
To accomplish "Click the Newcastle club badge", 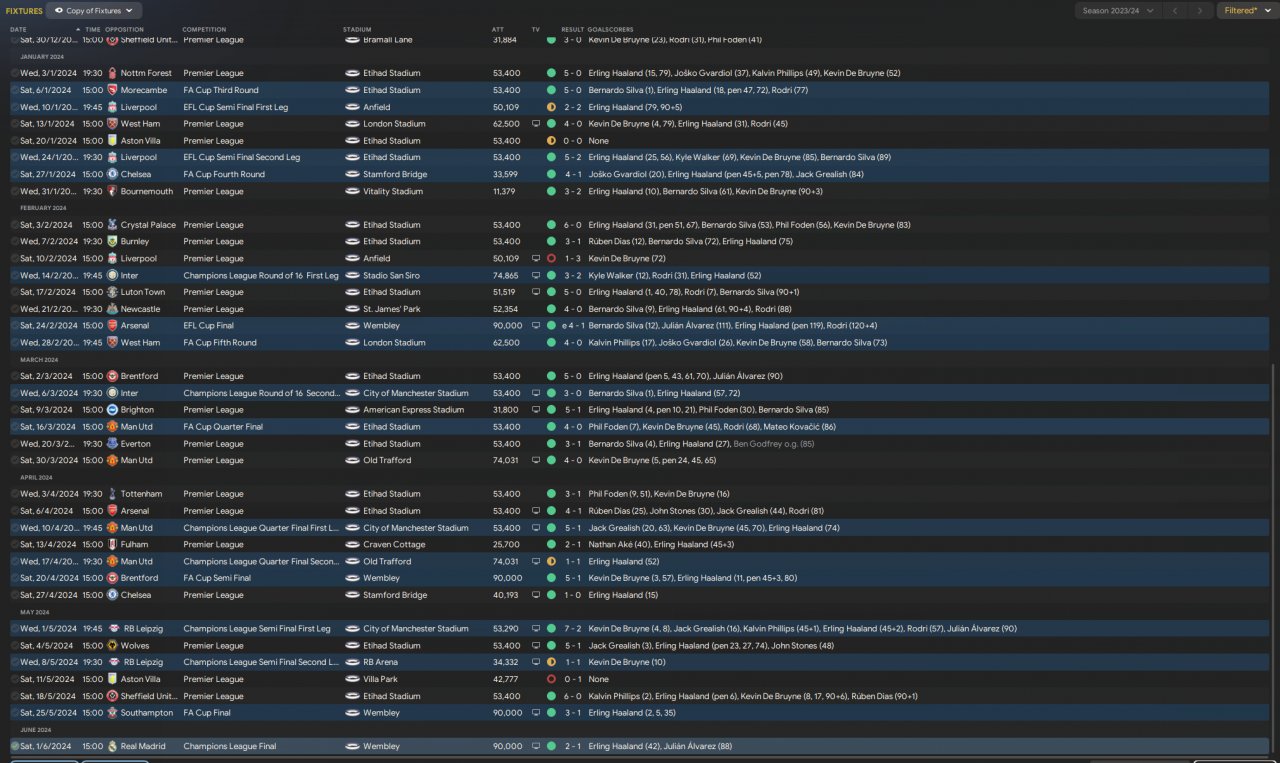I will pos(112,309).
